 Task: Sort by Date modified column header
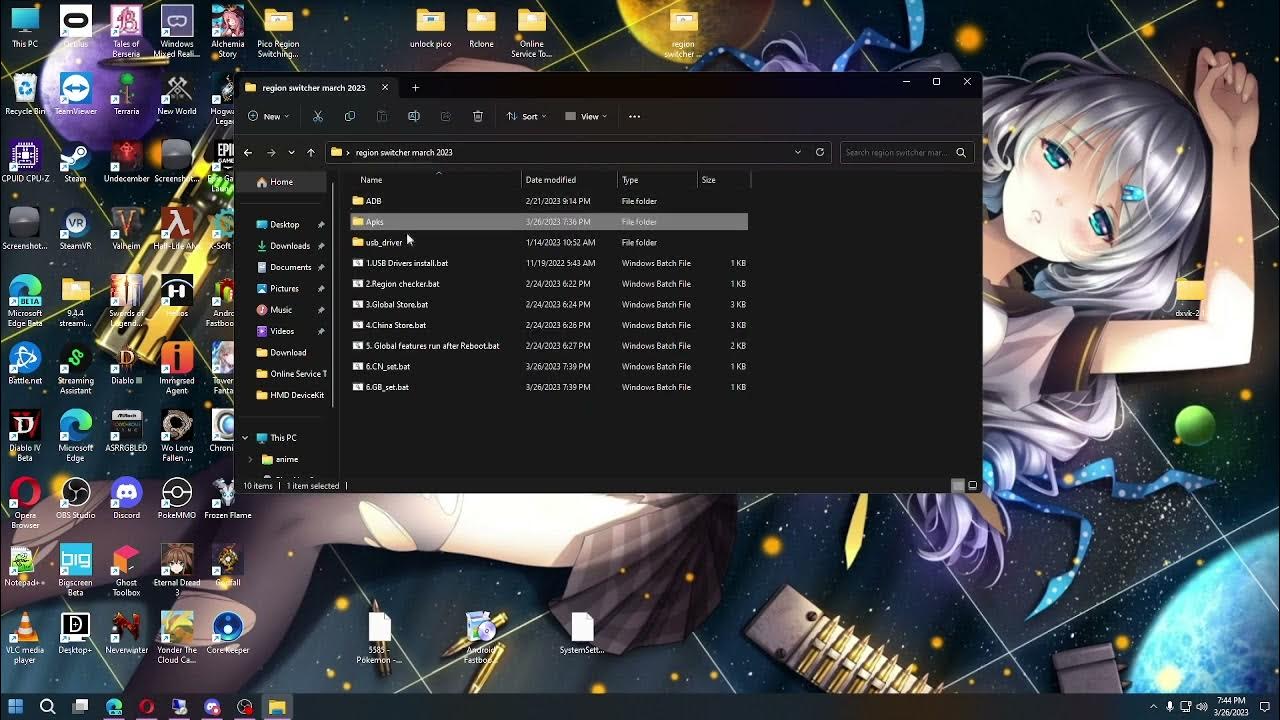(x=570, y=180)
